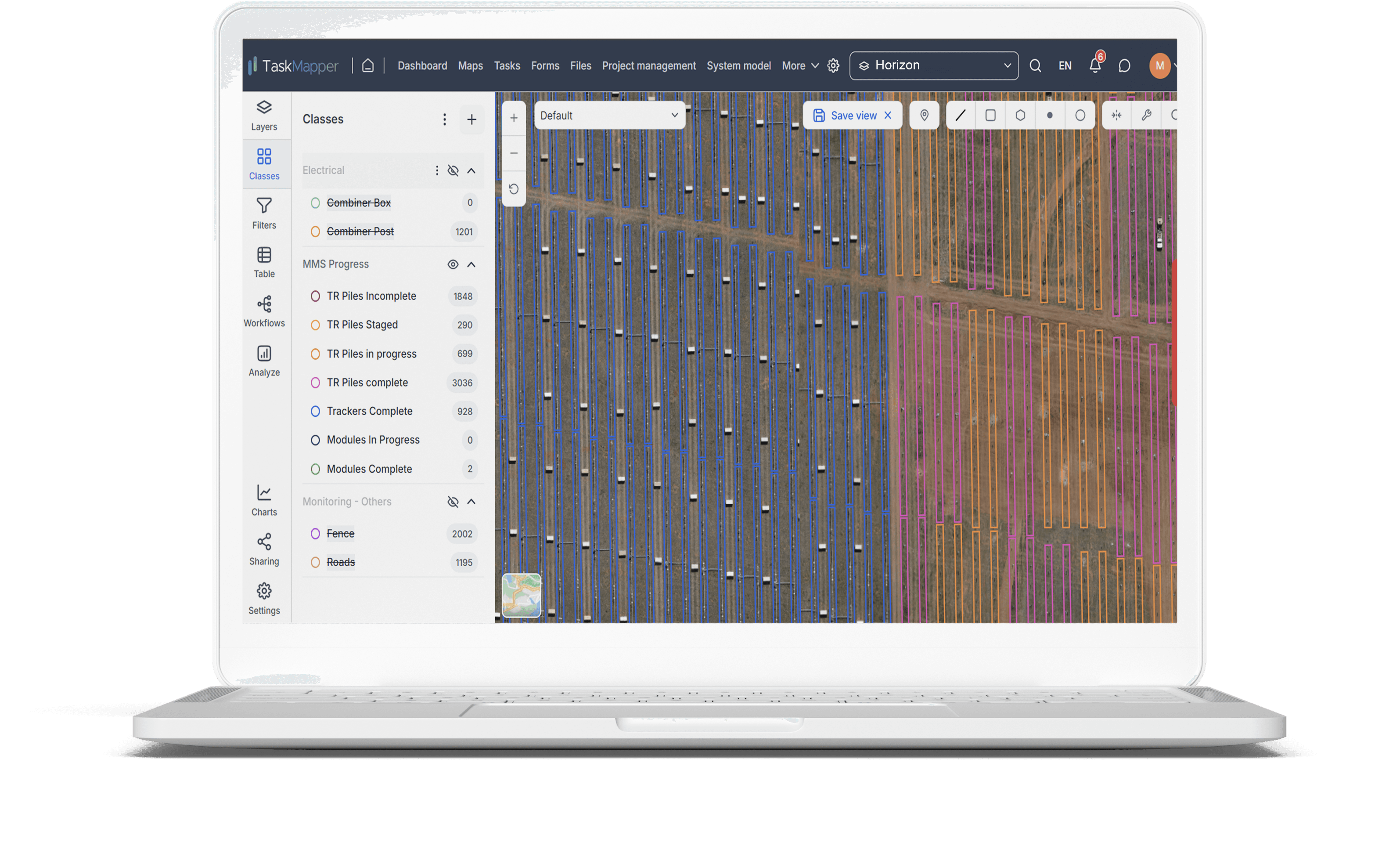1400x853 pixels.
Task: Open the Sharing panel
Action: point(263,548)
